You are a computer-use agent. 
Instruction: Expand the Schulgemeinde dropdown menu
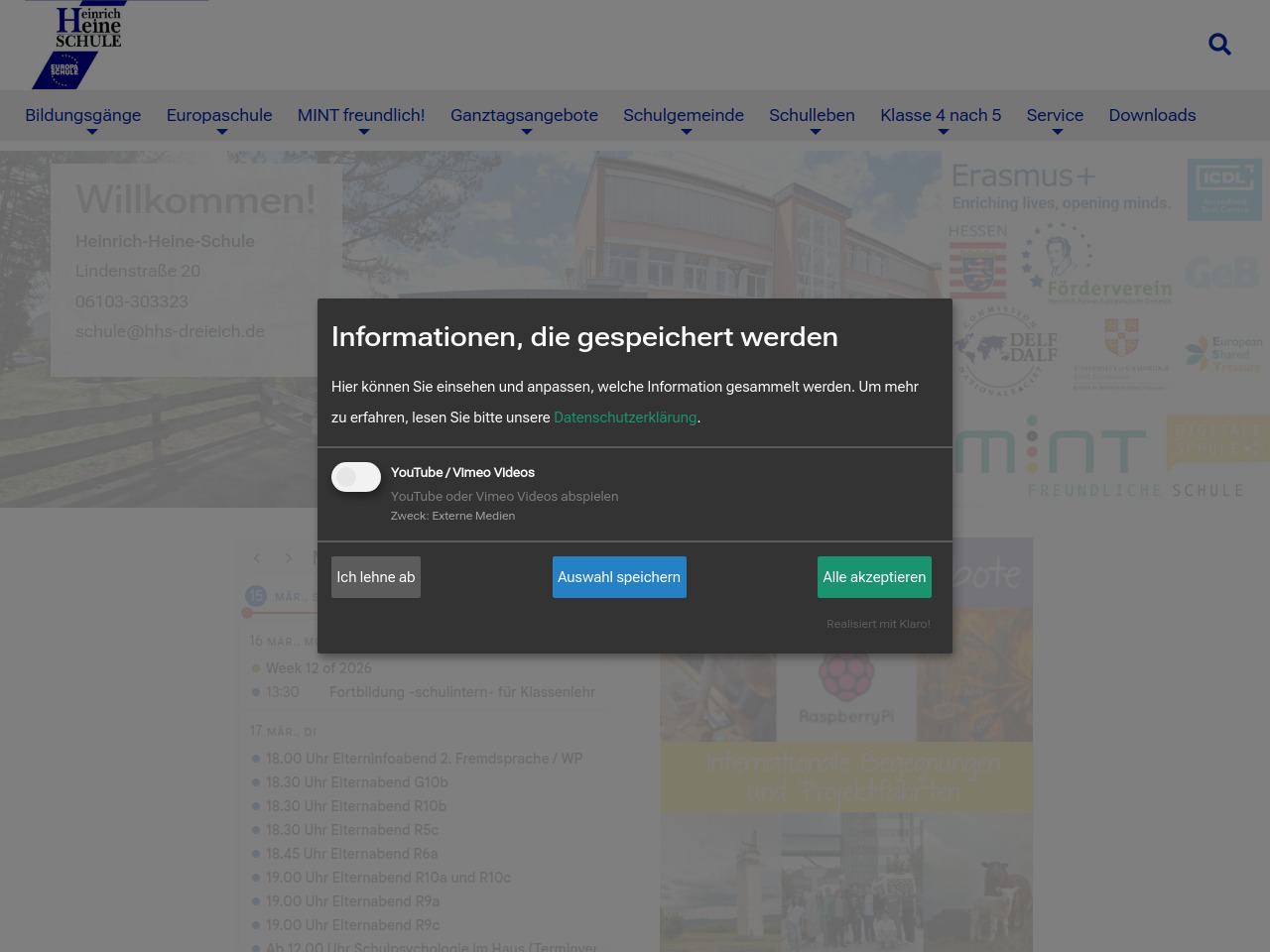pyautogui.click(x=684, y=116)
